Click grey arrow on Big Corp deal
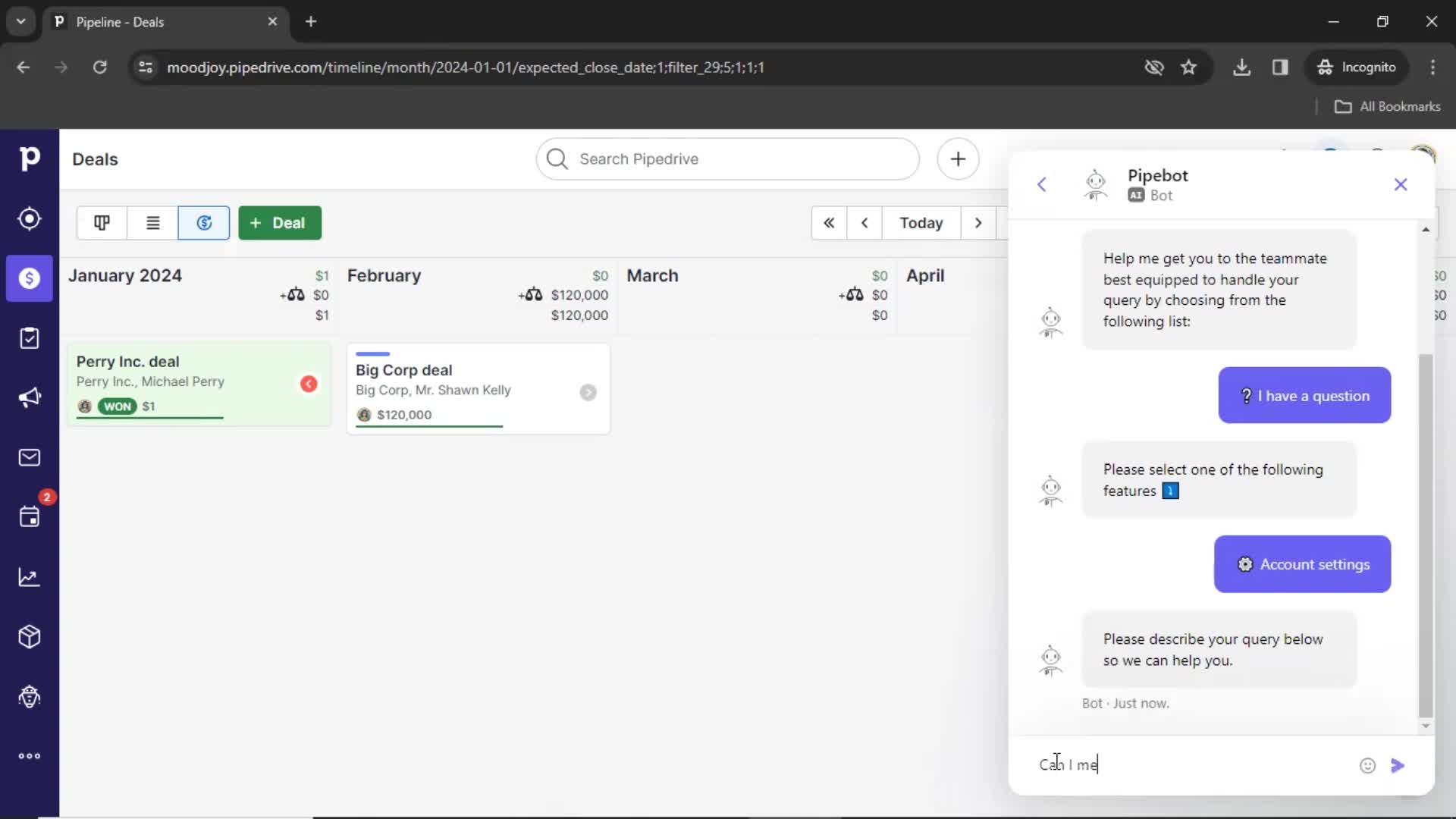This screenshot has width=1456, height=819. pyautogui.click(x=588, y=392)
